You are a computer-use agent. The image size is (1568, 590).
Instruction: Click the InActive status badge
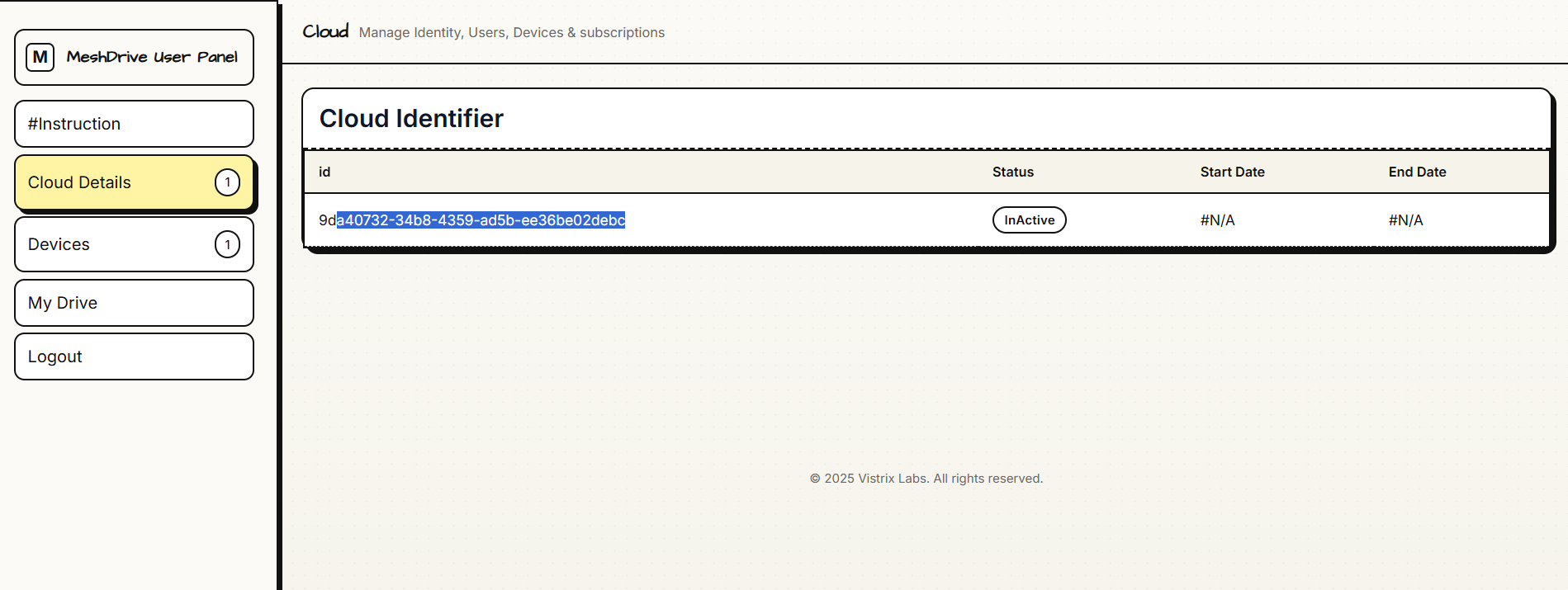point(1029,220)
